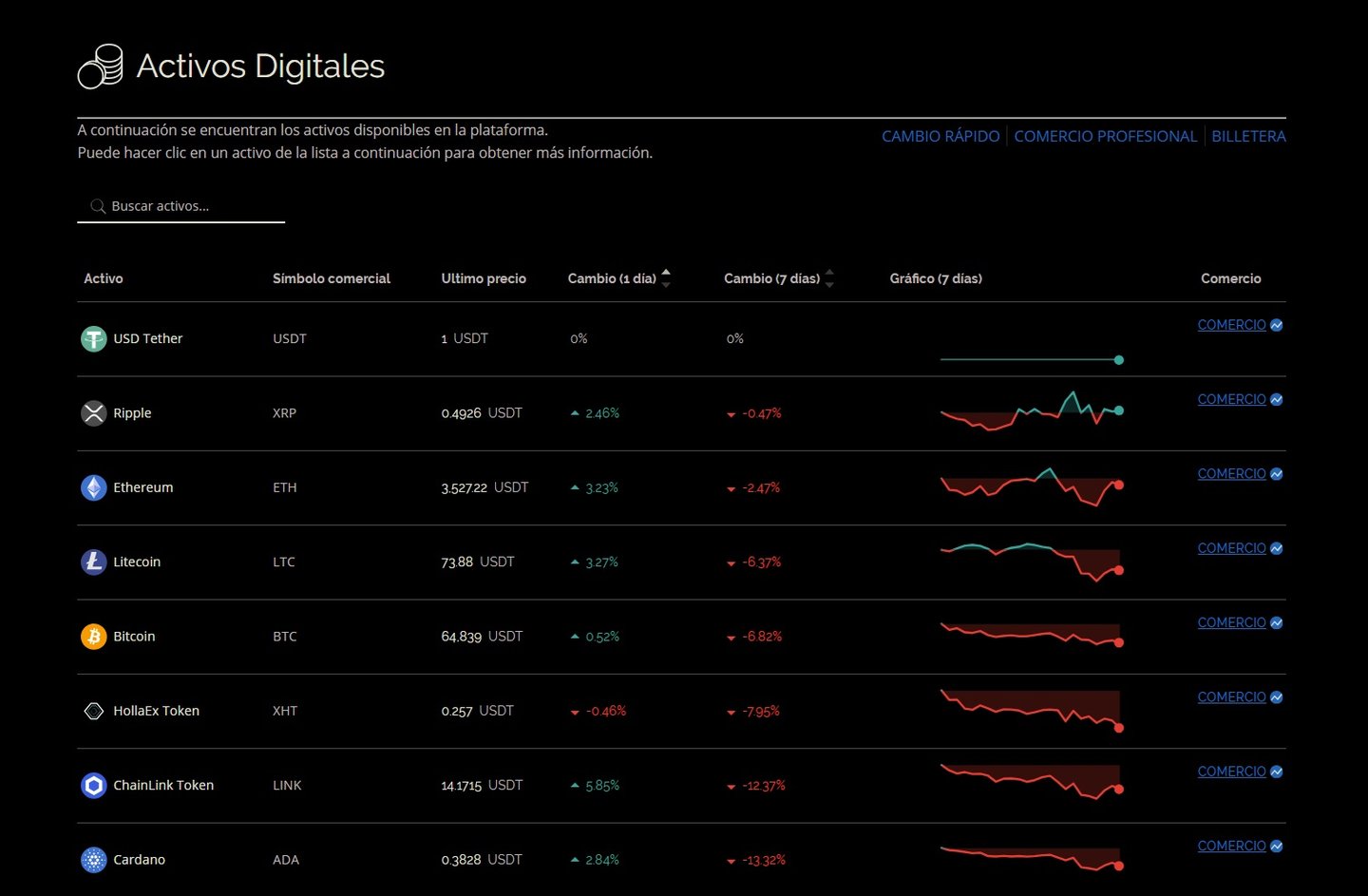Click the chart badge icon in Litecoin row
1368x896 pixels.
point(1276,548)
